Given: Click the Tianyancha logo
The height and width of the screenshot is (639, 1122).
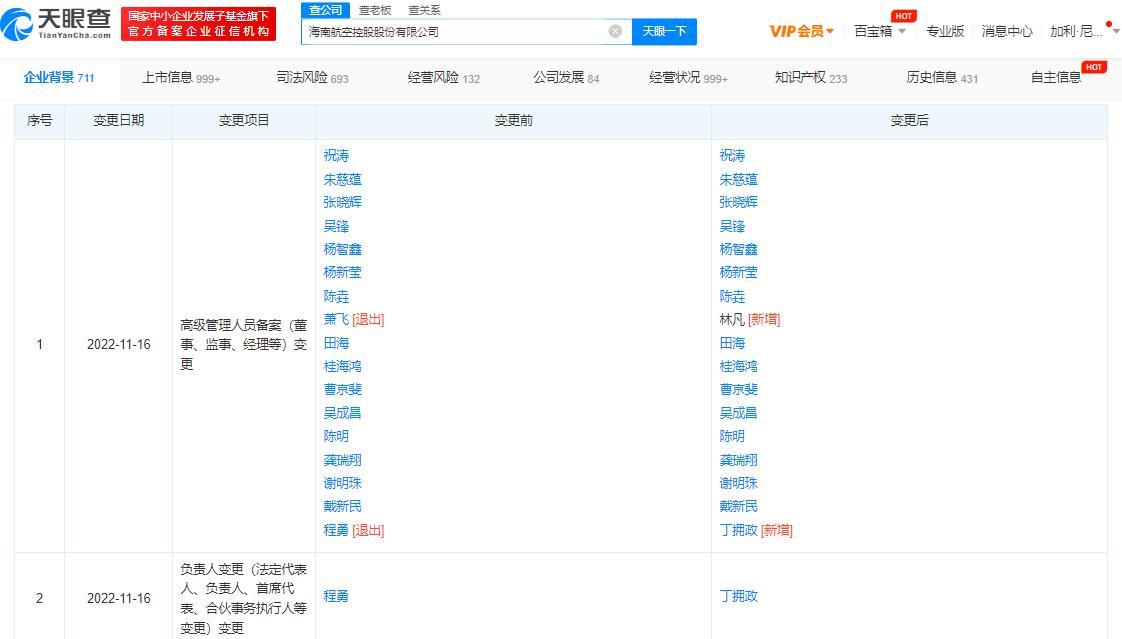Looking at the screenshot, I should tap(56, 24).
